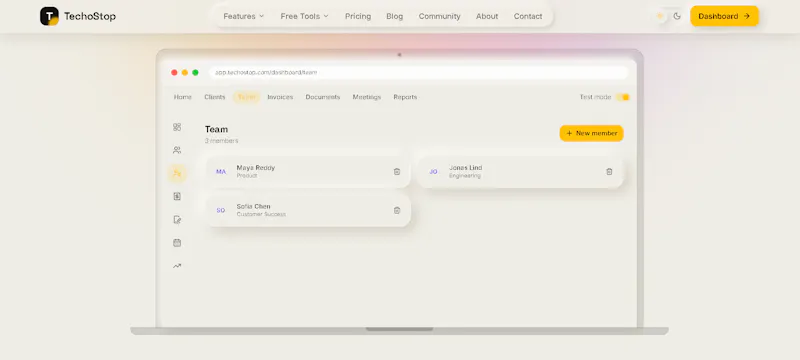The width and height of the screenshot is (800, 360).
Task: Navigate to the About page
Action: click(487, 16)
